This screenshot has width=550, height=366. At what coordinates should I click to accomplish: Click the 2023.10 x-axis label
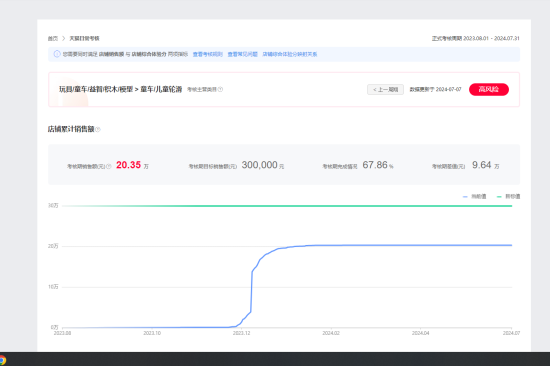pos(152,333)
